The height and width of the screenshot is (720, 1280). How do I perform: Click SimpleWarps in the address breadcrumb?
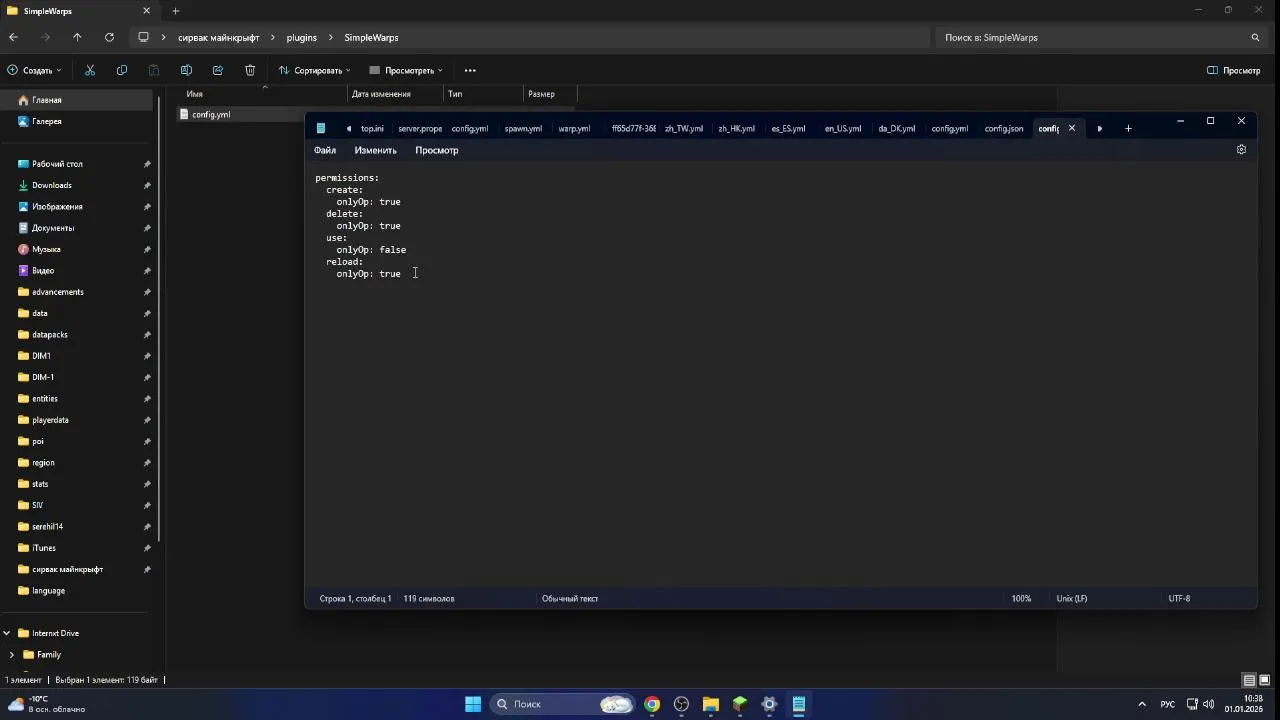click(371, 37)
